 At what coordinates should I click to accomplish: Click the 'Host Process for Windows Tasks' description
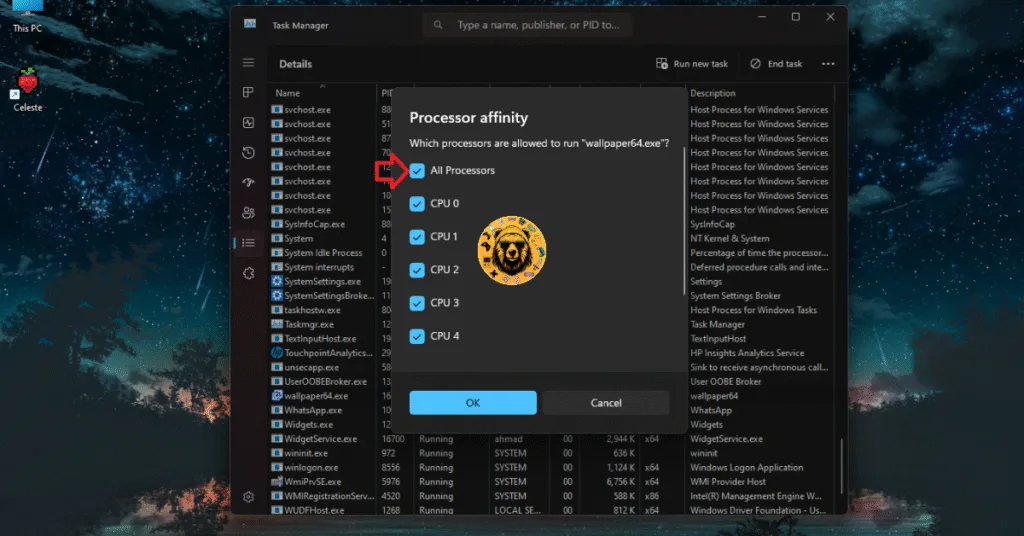click(754, 310)
